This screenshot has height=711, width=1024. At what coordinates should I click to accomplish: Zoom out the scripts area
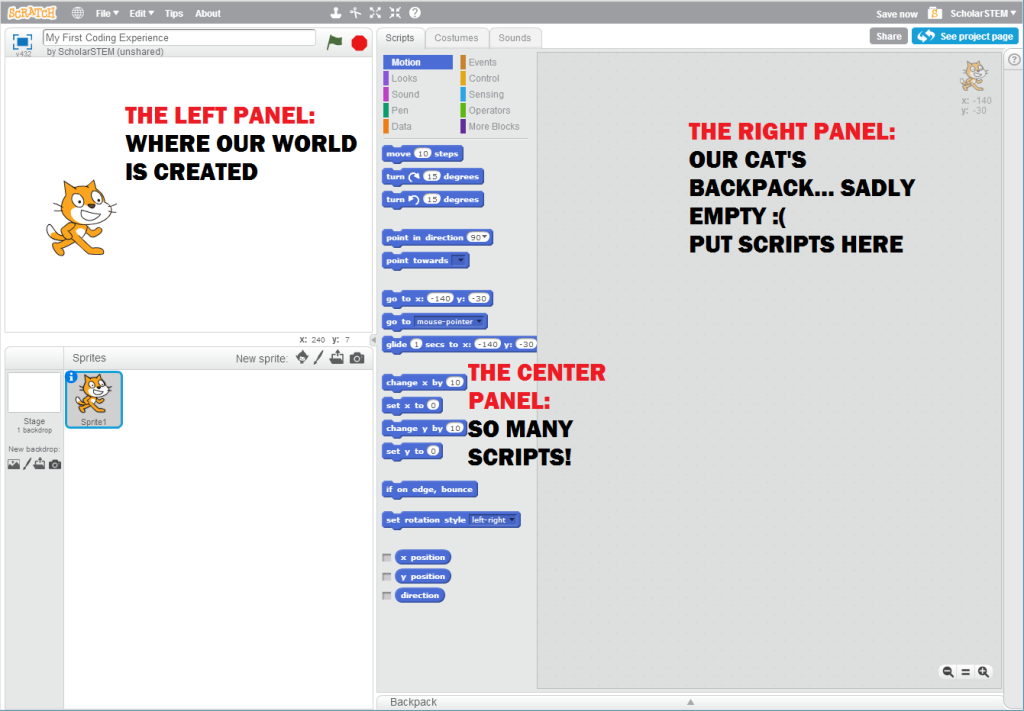pos(948,672)
